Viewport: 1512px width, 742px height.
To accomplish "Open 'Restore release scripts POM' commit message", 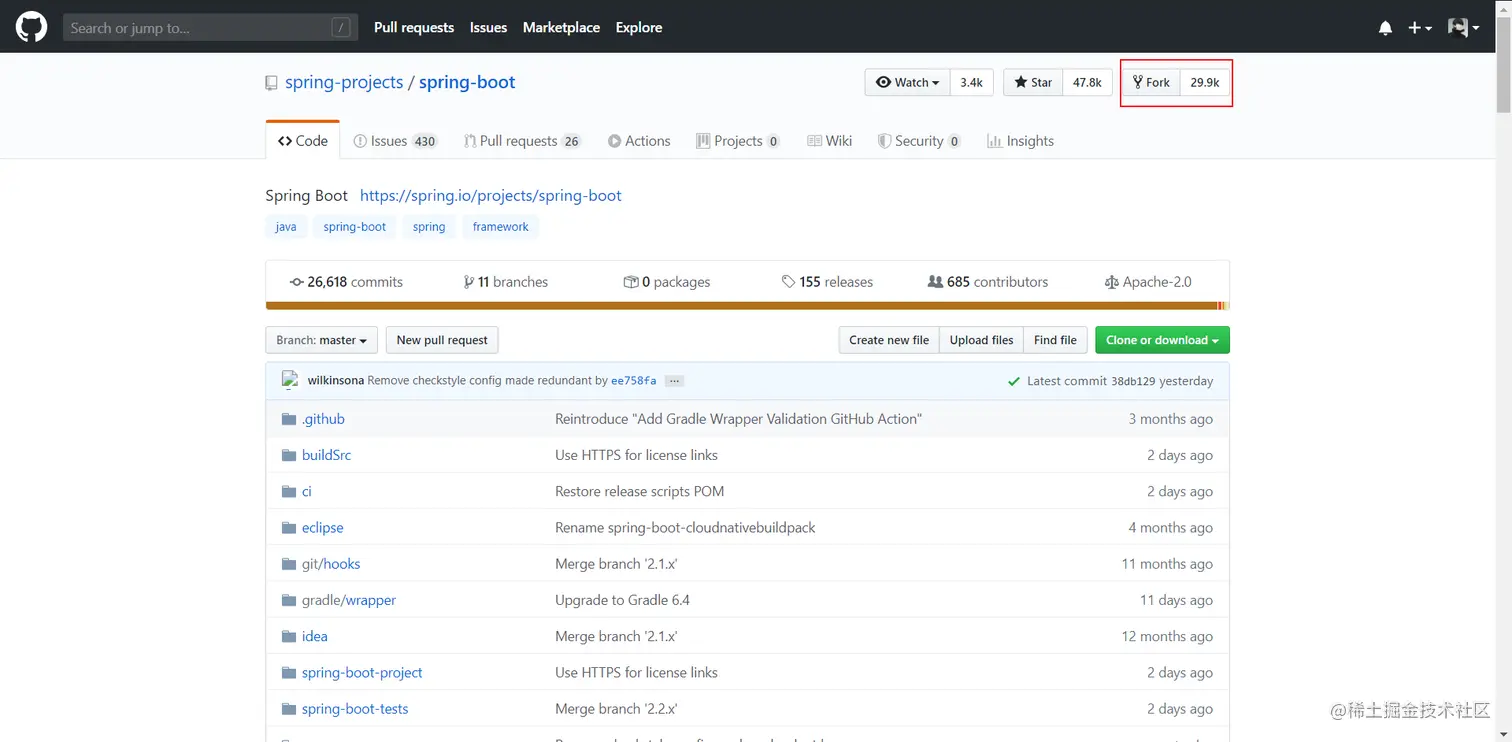I will 639,491.
